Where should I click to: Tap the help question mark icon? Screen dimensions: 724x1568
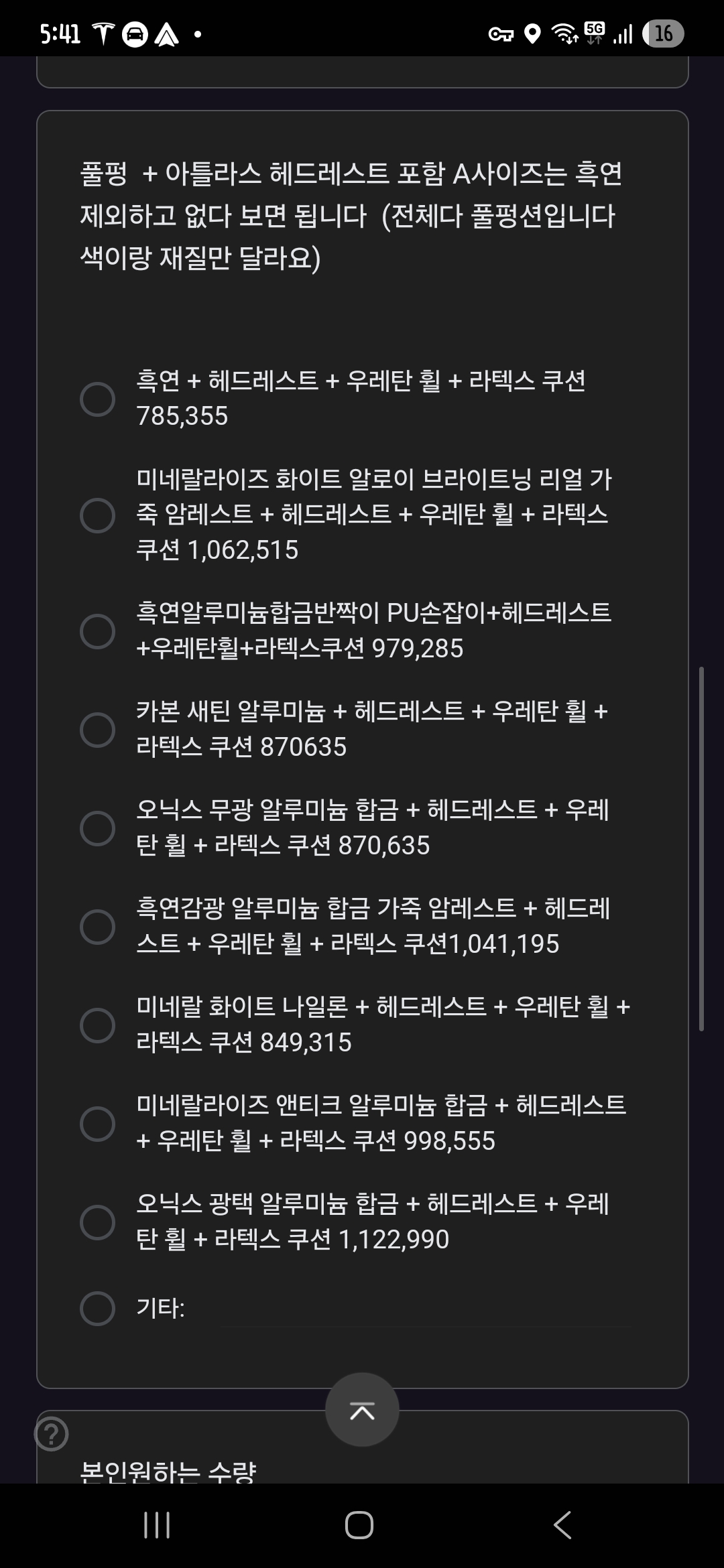(x=52, y=1434)
